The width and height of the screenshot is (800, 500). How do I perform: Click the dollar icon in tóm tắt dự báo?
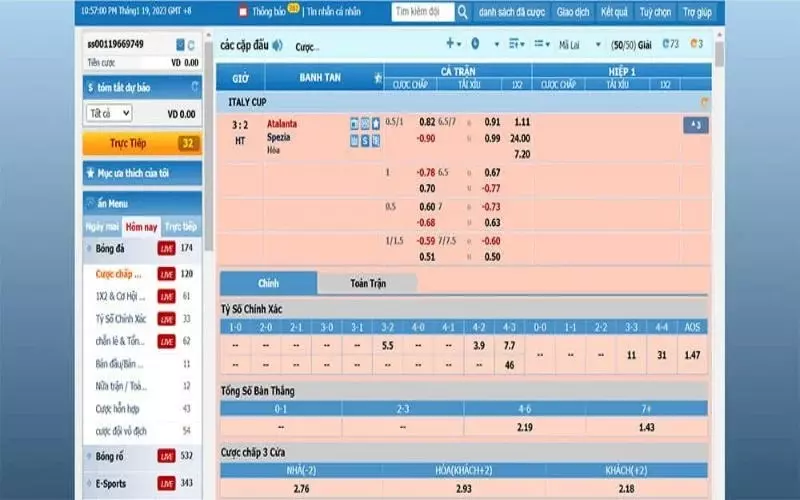click(x=90, y=88)
